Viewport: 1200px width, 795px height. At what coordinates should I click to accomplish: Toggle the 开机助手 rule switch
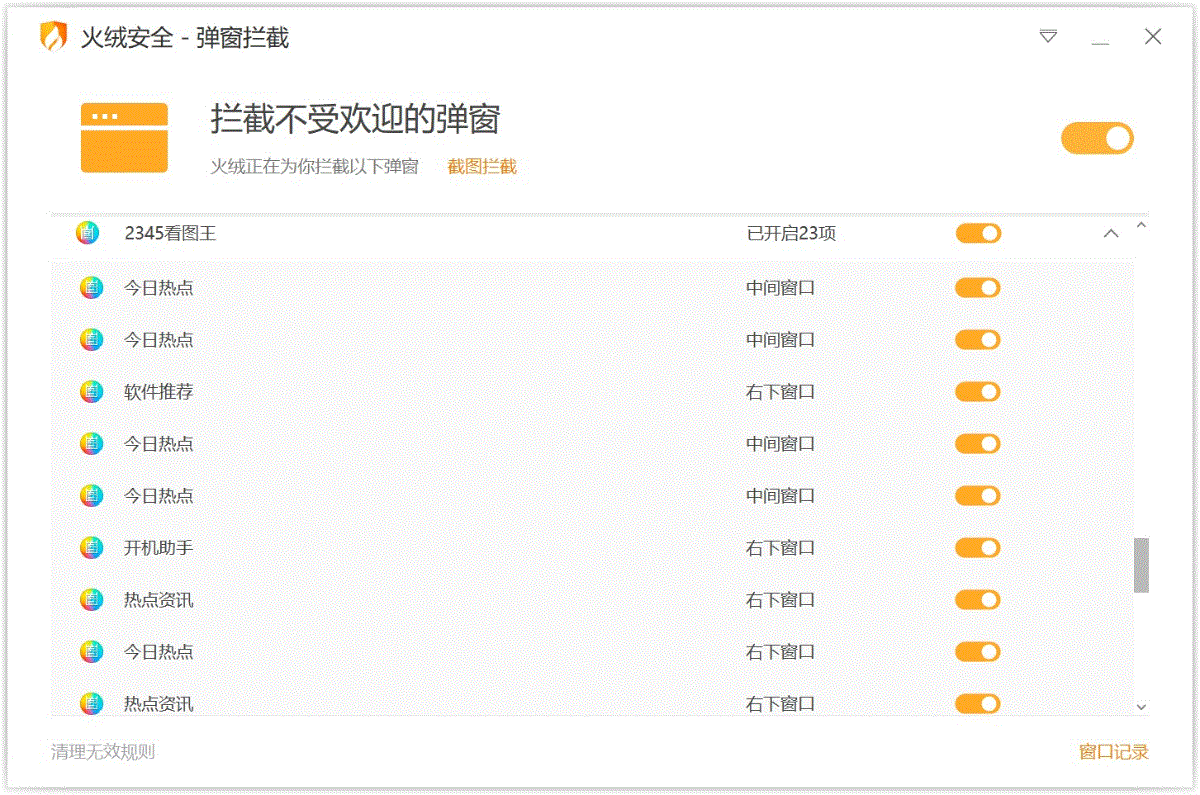pos(978,548)
